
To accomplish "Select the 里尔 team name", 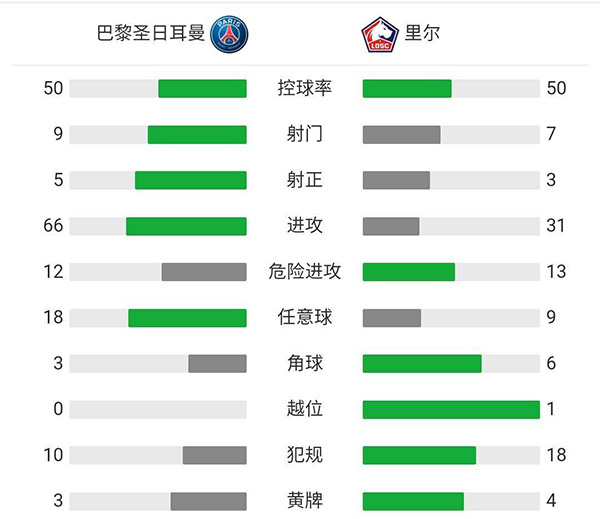I will 423,34.
